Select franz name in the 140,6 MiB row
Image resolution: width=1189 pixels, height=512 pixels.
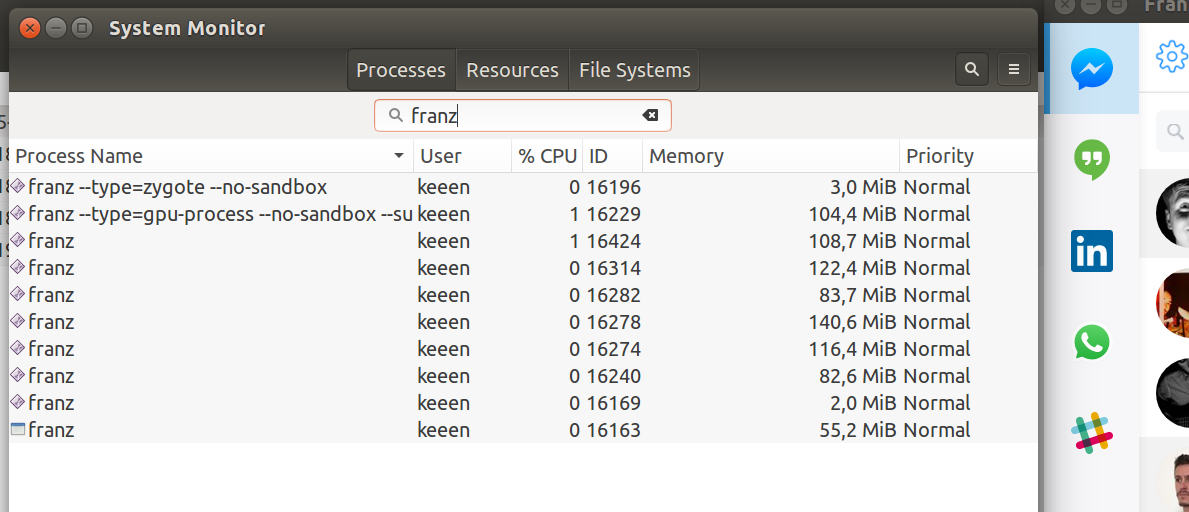point(51,322)
